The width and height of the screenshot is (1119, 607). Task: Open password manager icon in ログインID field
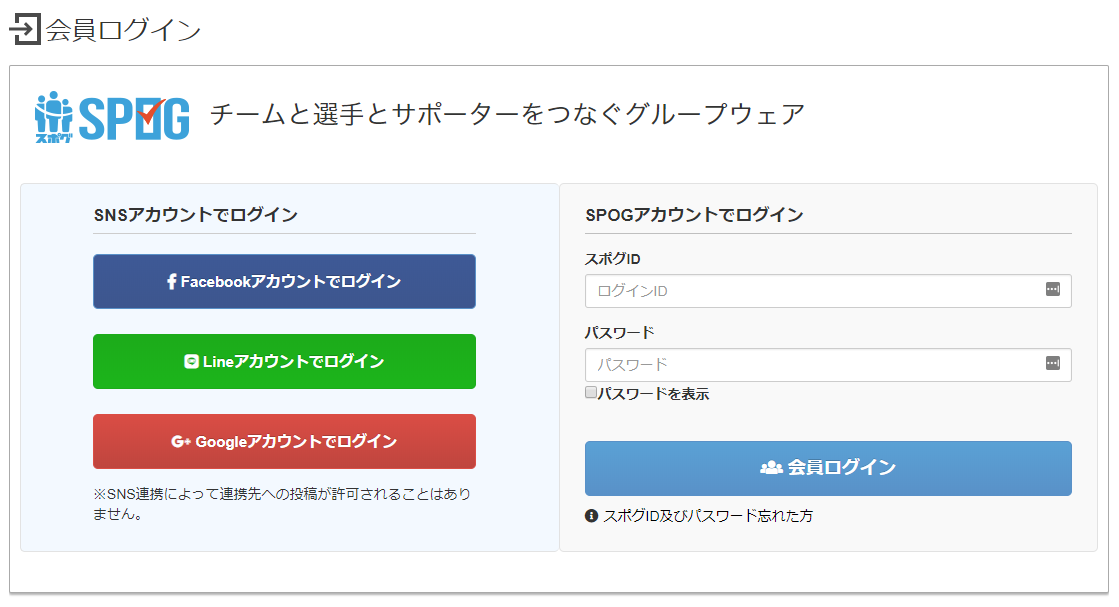tap(1053, 289)
